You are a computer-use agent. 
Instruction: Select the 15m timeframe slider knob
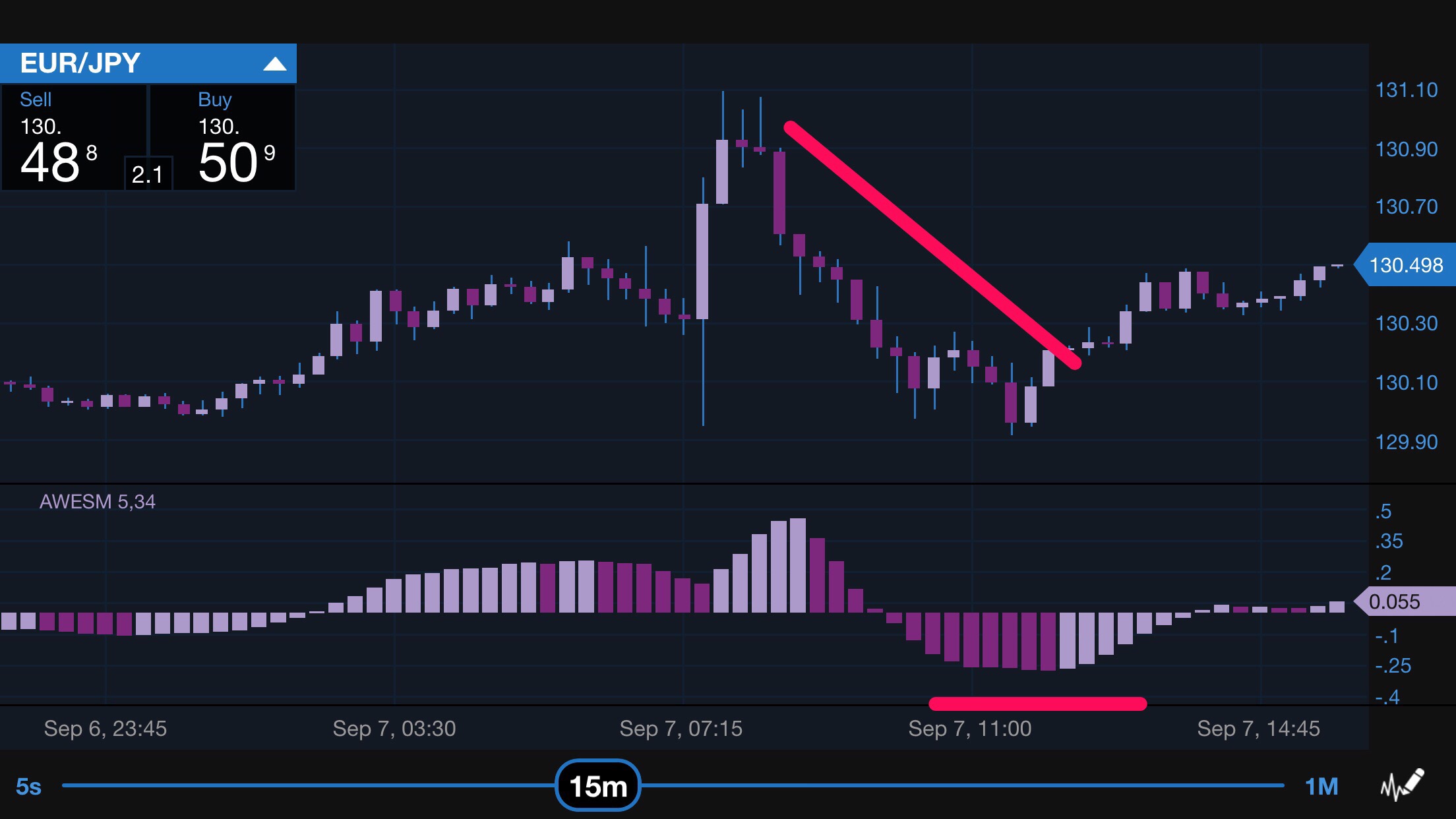coord(597,785)
